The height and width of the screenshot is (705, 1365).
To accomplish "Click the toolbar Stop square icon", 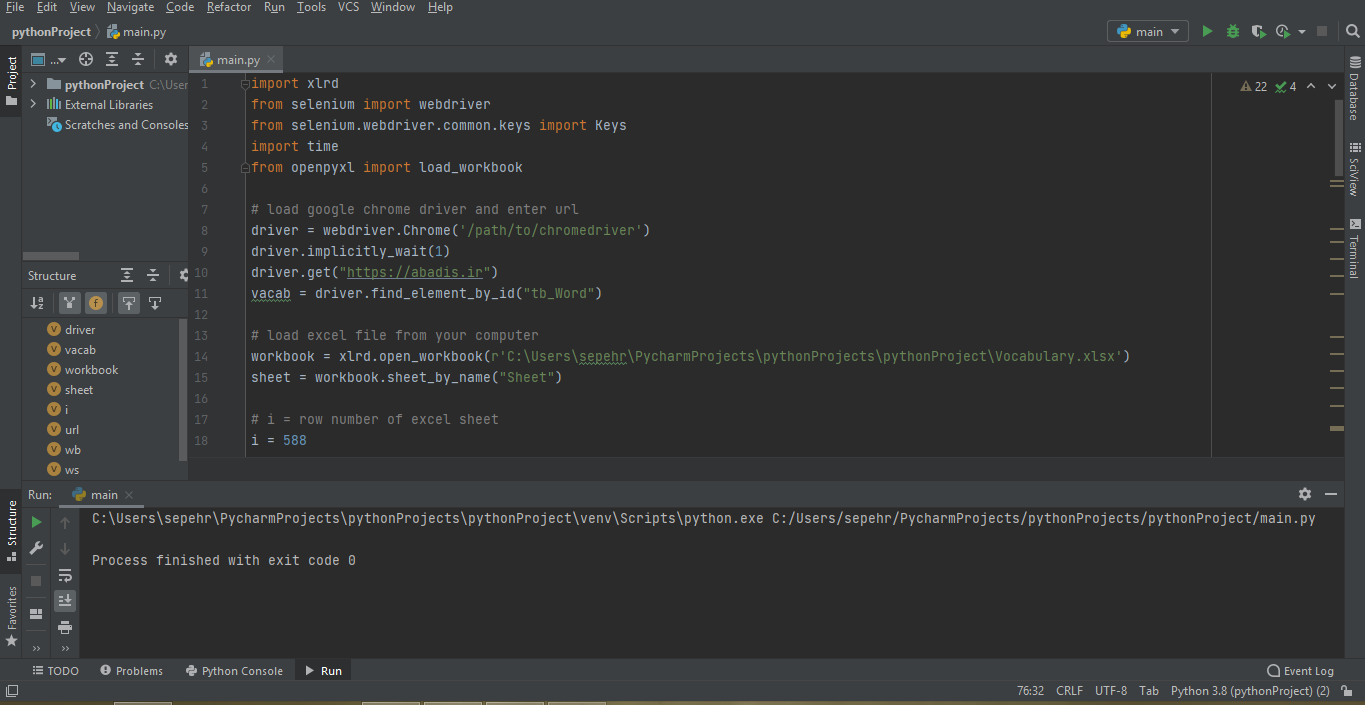I will [1322, 32].
